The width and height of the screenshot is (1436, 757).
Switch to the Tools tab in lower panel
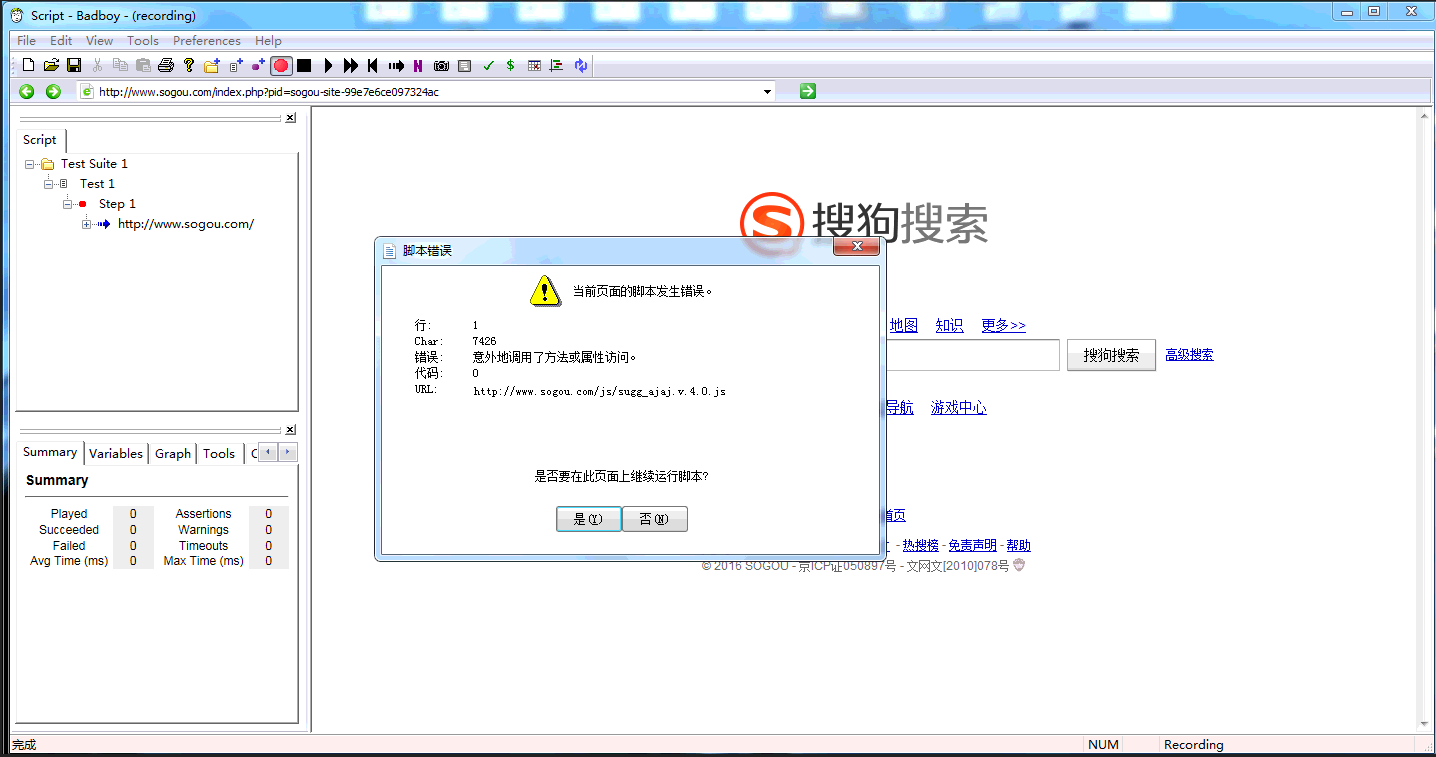click(219, 454)
